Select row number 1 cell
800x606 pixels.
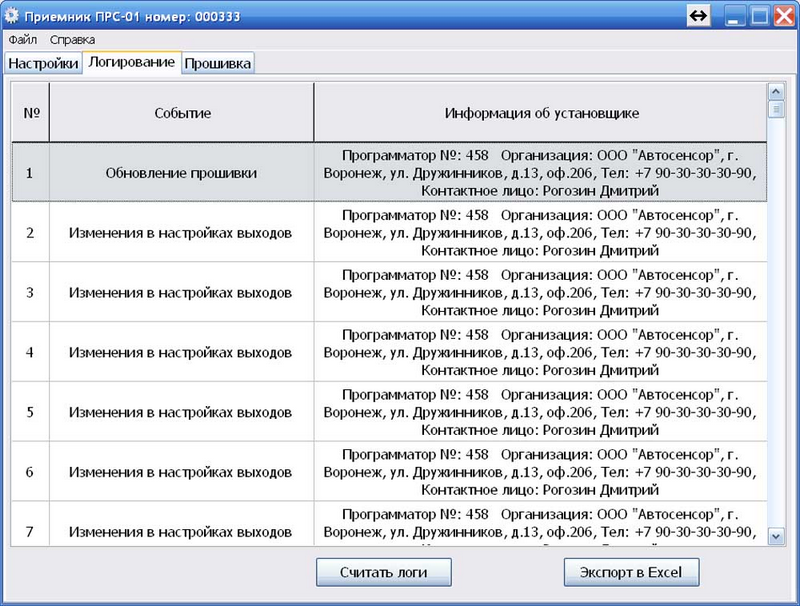click(x=31, y=173)
